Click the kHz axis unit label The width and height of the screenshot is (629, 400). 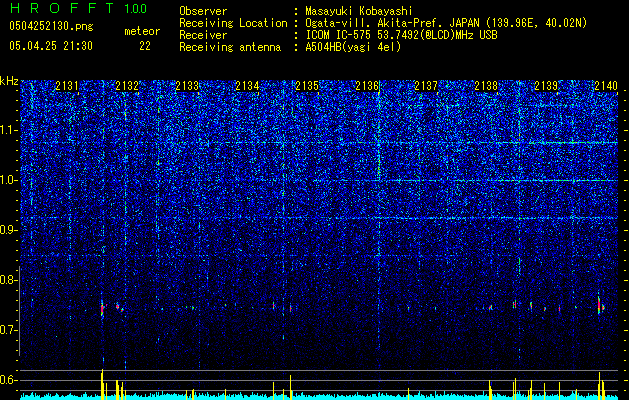pyautogui.click(x=9, y=81)
